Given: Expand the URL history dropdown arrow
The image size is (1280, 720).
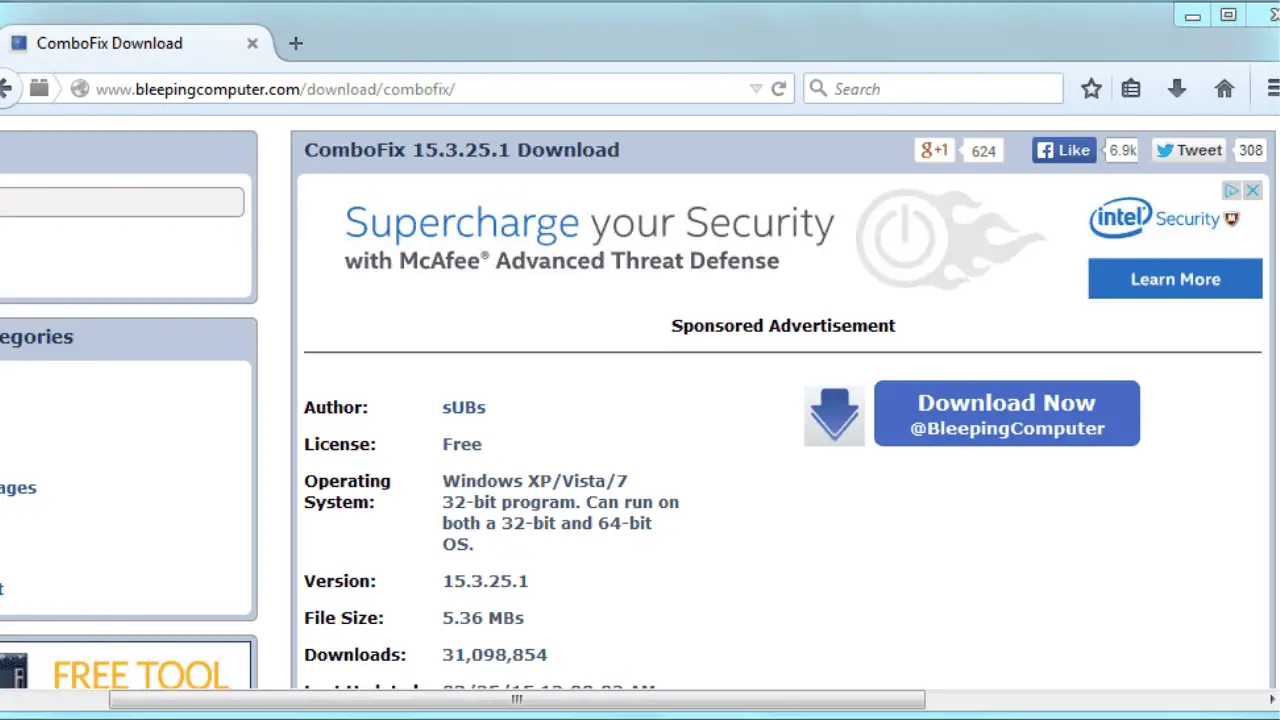Looking at the screenshot, I should (757, 89).
